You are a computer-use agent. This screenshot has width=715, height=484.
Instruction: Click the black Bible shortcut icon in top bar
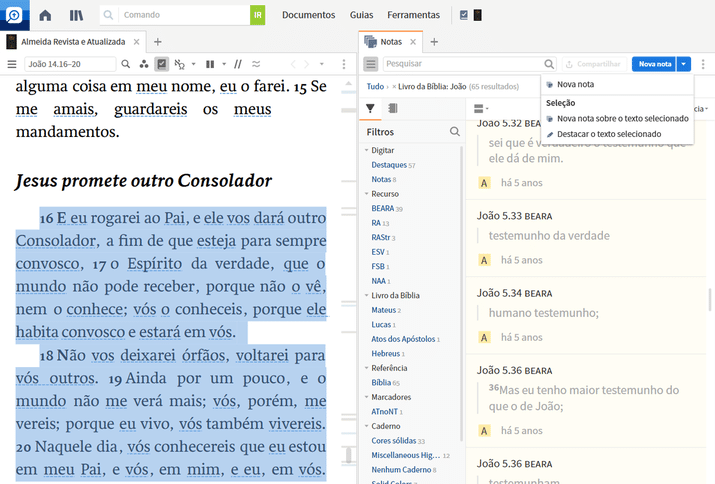click(477, 15)
